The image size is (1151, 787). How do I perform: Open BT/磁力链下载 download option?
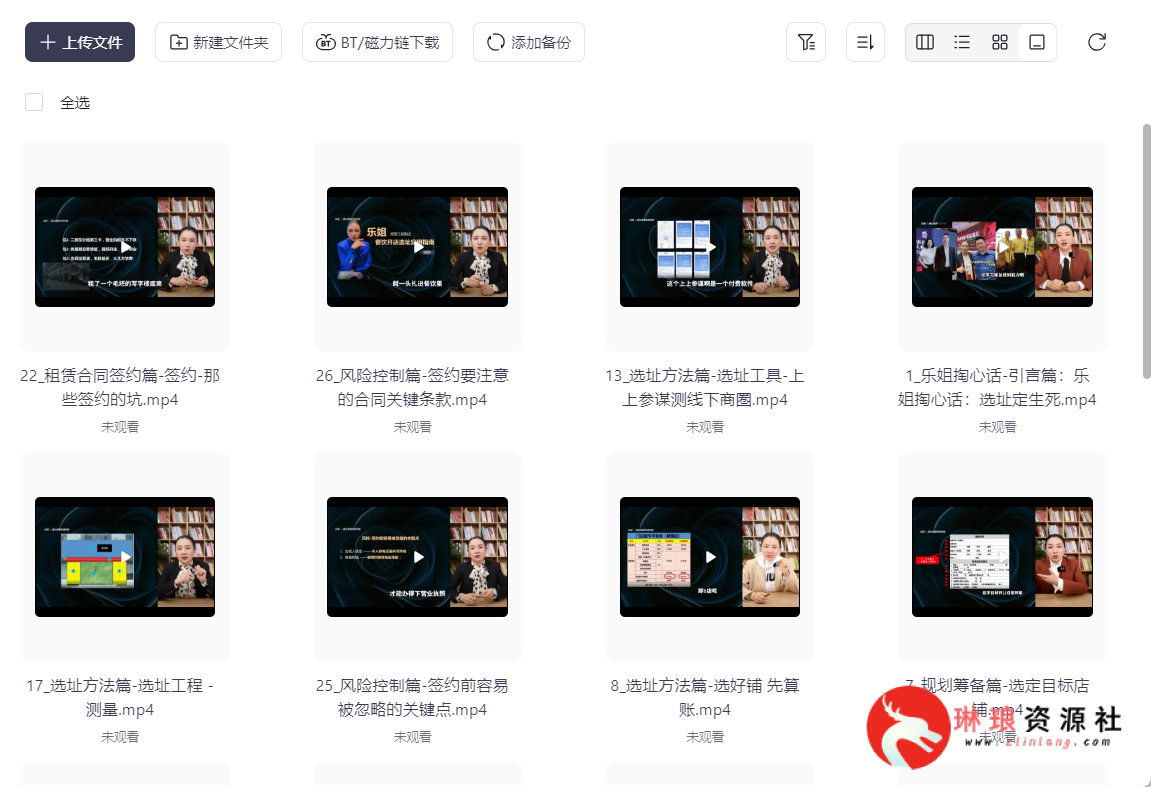click(377, 42)
